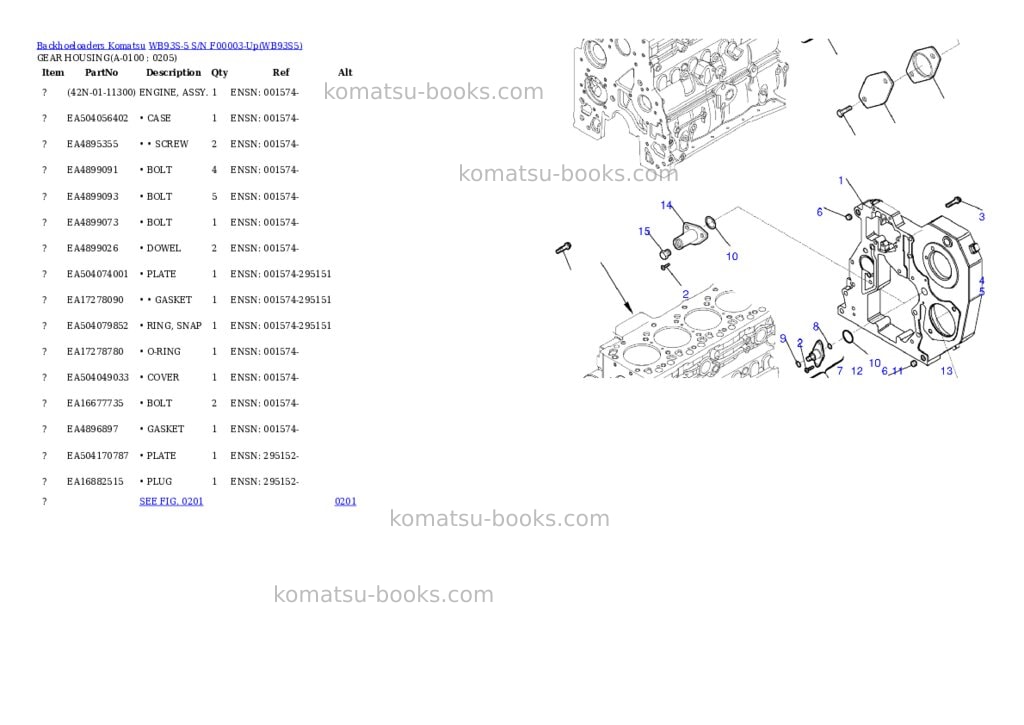
Task: Click the GEAR HOUSING(A-0100 : 0205) title
Action: 106,57
